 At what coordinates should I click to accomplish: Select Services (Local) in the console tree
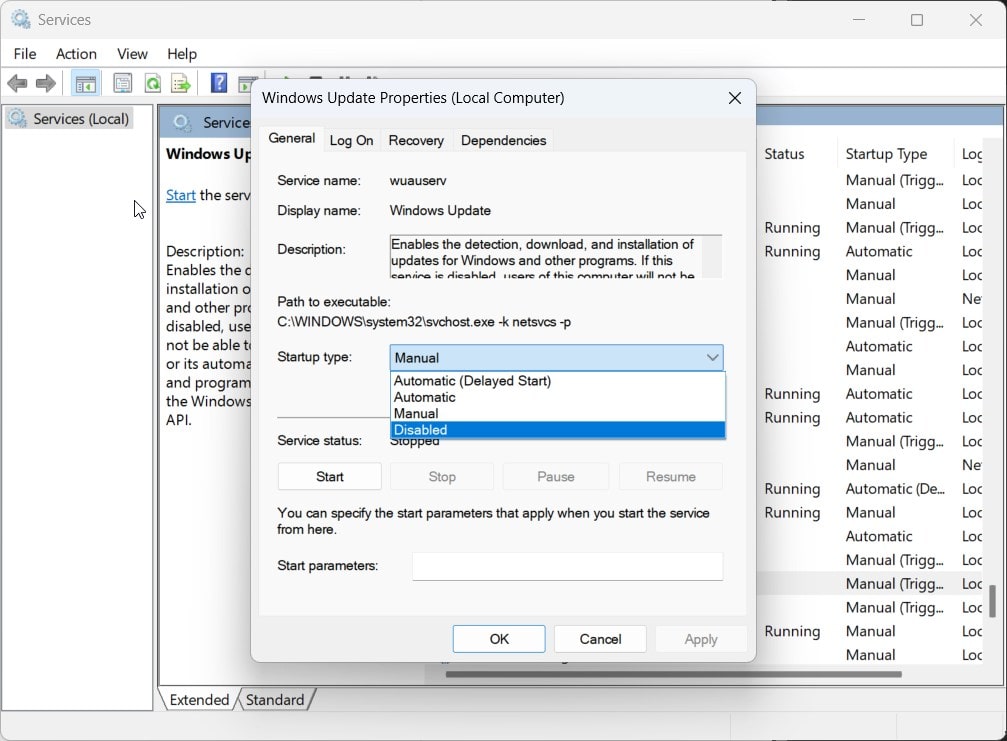click(x=69, y=119)
